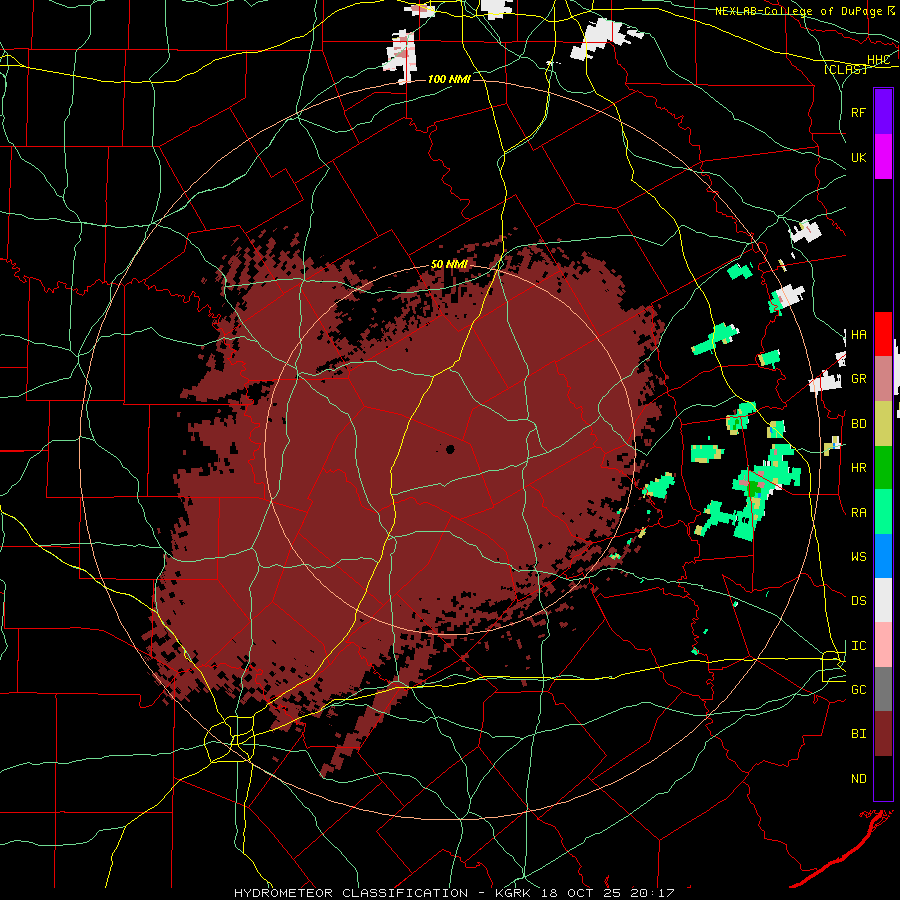Select the GR graupel legend color block
Screen dimensions: 900x900
click(883, 378)
